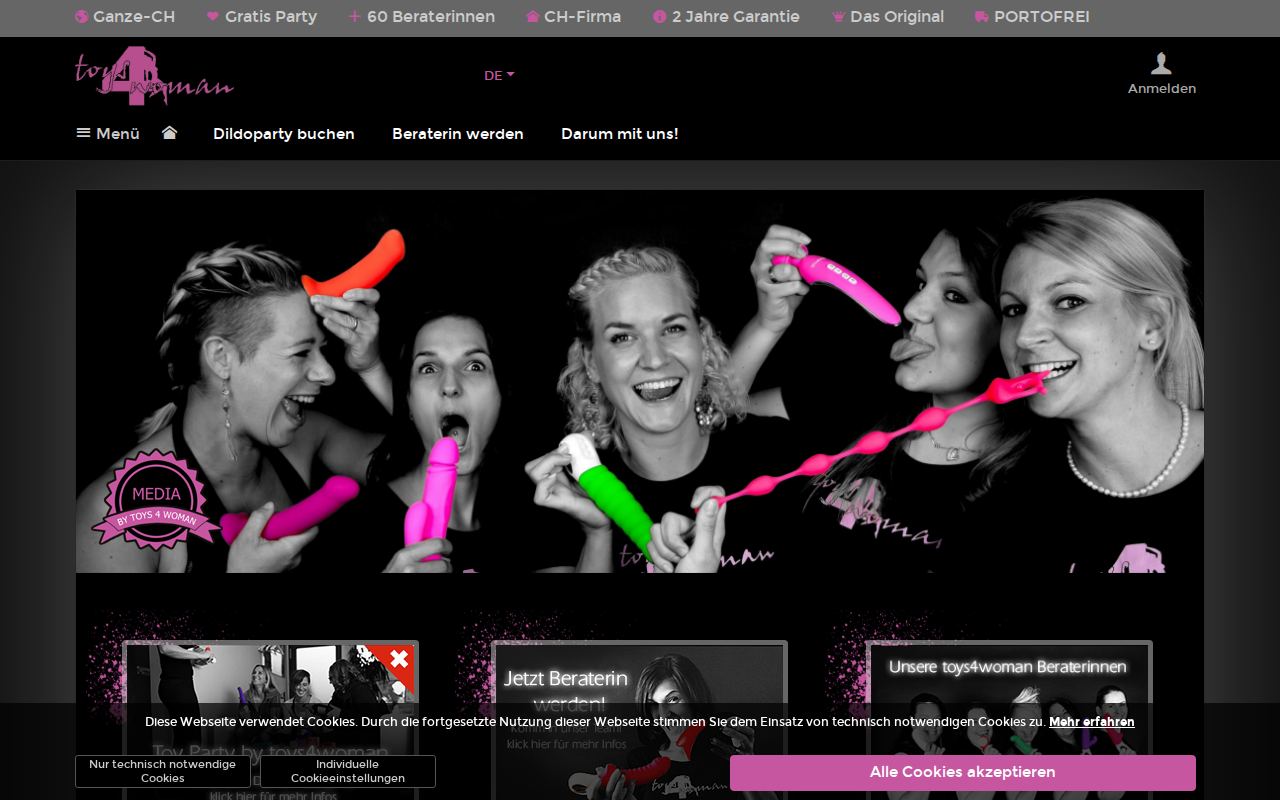Viewport: 1280px width, 800px height.
Task: Open Individuelle Cookieeinstellungen
Action: (348, 771)
